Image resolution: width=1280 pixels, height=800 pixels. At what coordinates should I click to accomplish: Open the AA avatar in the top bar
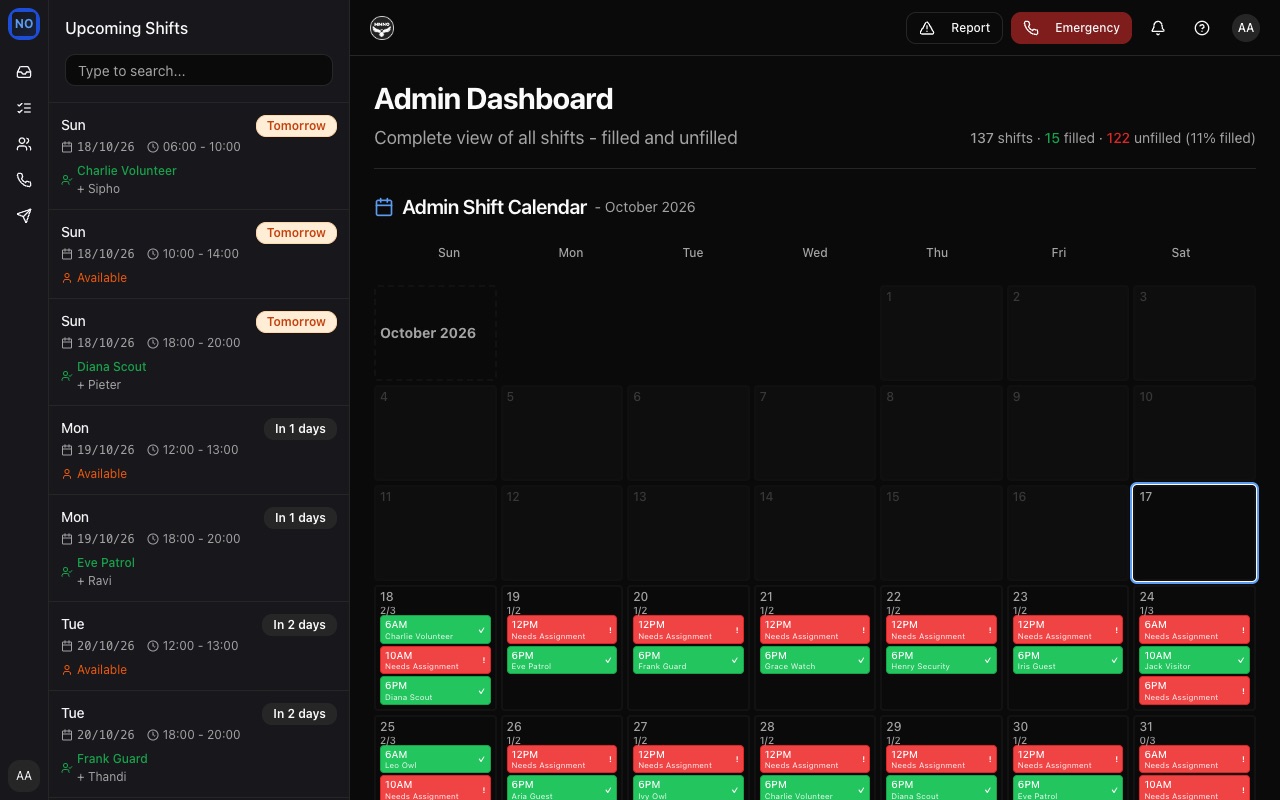(1246, 28)
